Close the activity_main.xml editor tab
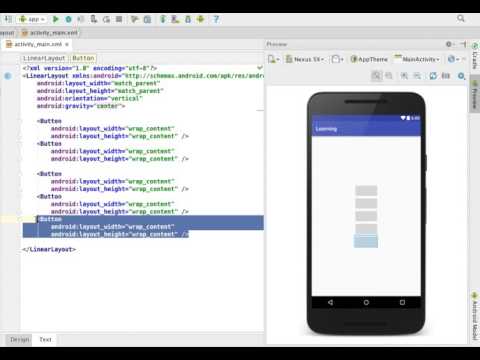This screenshot has width=480, height=360. pos(67,44)
